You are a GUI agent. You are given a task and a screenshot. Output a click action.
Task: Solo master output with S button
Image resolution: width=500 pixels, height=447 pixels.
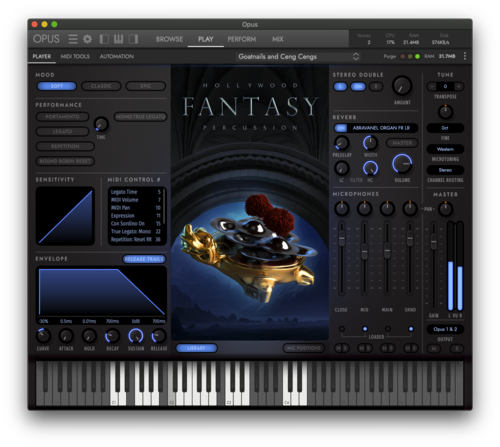click(457, 349)
